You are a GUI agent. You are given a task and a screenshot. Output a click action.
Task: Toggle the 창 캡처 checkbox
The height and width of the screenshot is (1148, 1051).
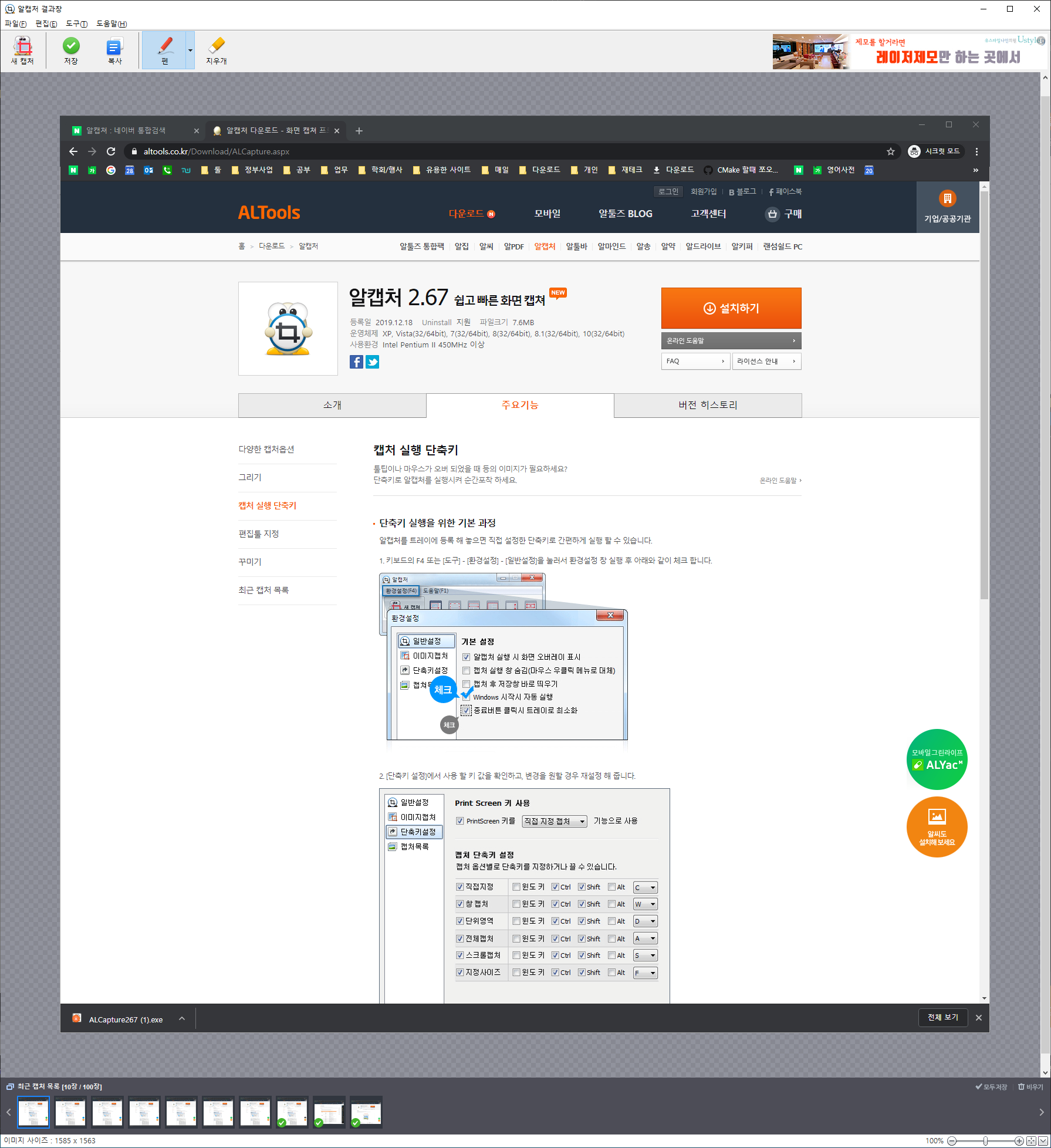[460, 904]
